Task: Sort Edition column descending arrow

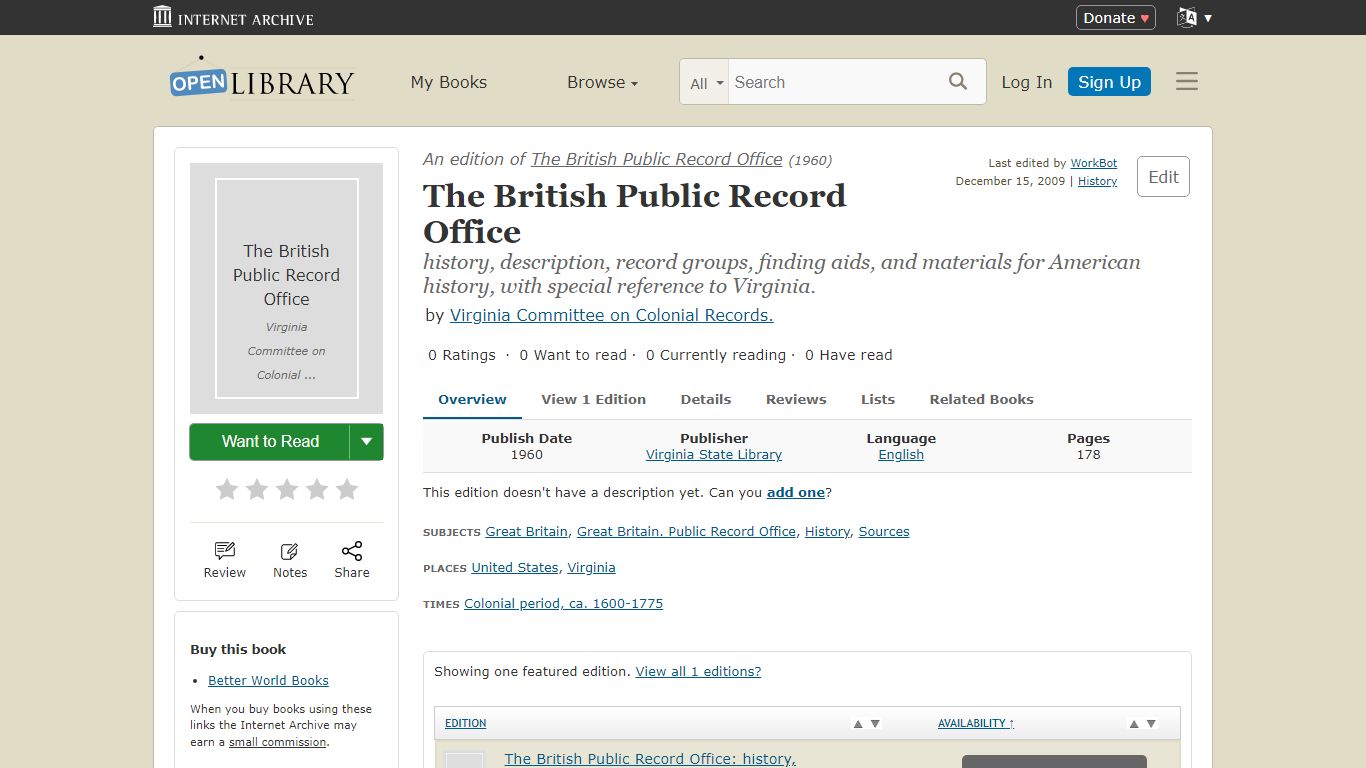Action: [875, 724]
